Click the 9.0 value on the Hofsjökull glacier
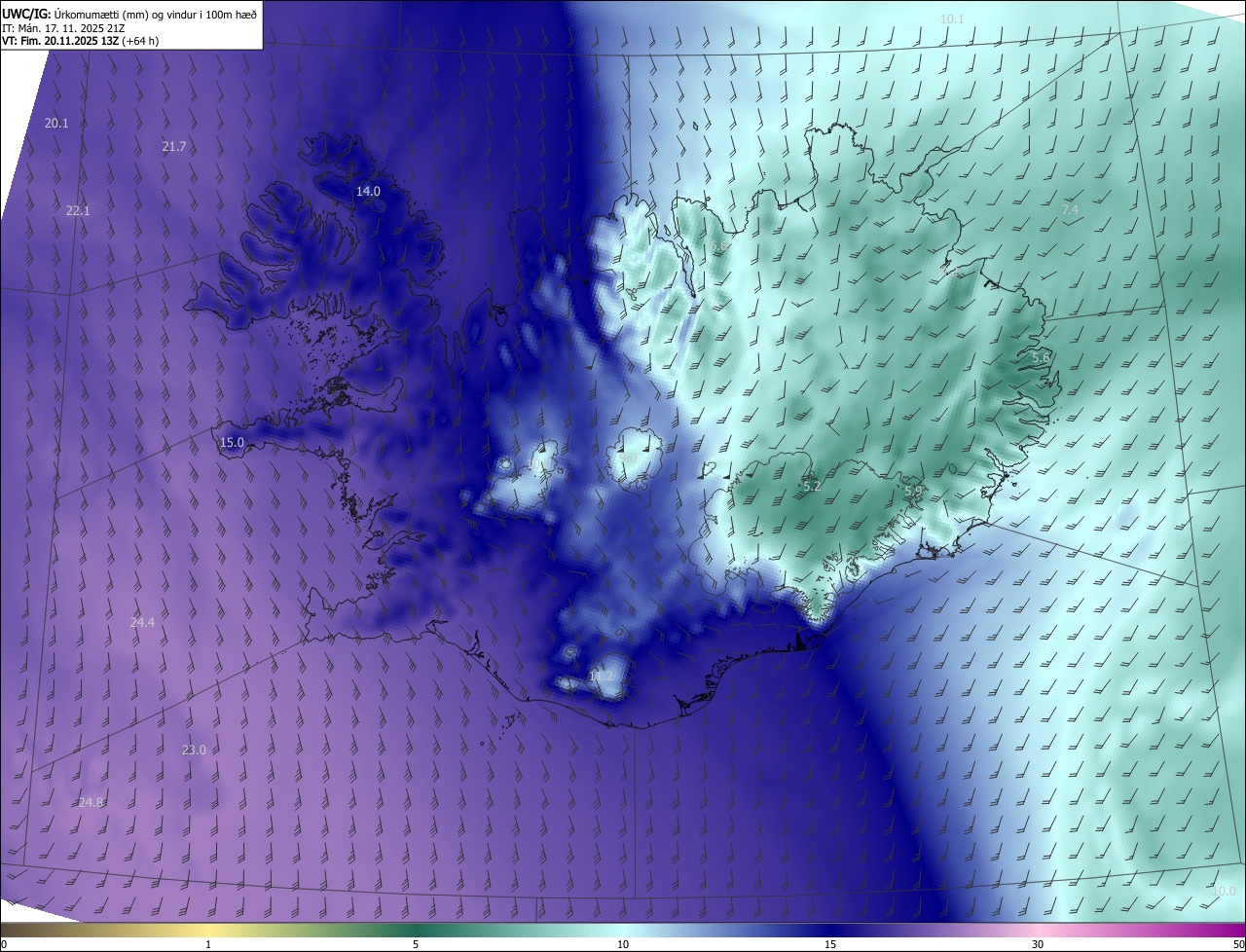The height and width of the screenshot is (952, 1246). (x=628, y=458)
